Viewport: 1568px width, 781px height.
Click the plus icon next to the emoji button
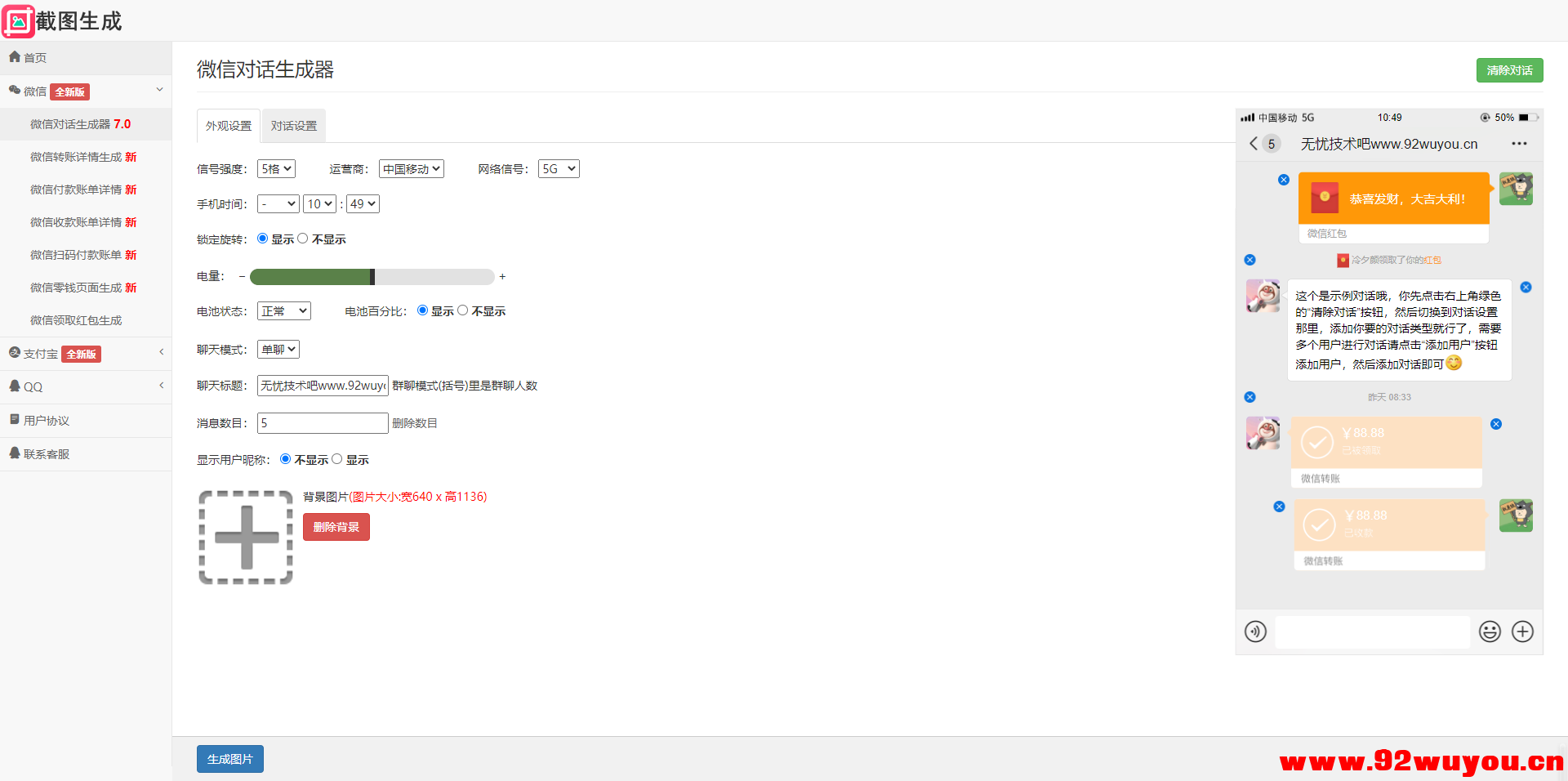point(1522,631)
